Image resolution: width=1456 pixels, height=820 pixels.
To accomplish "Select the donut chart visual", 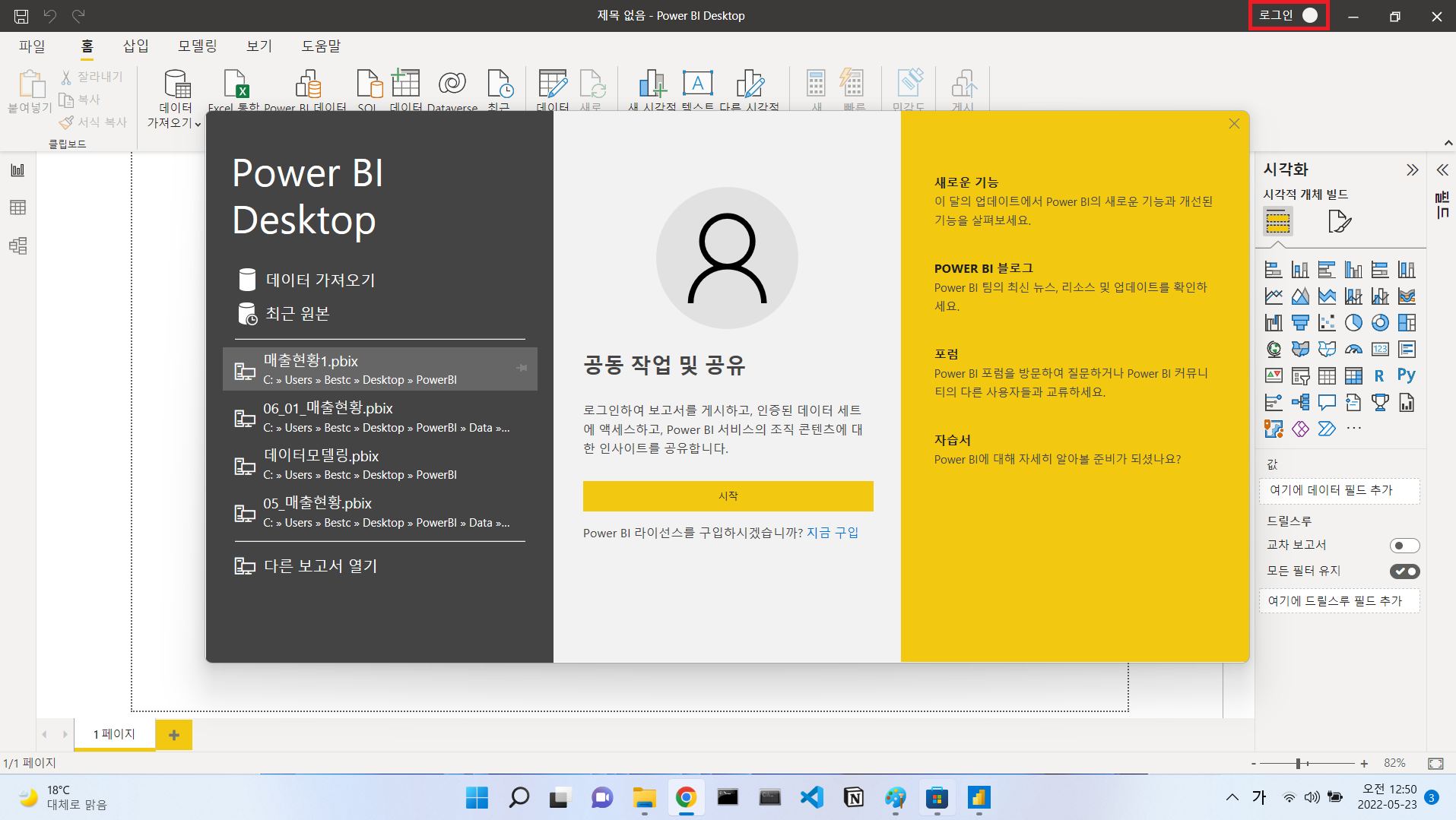I will [1380, 323].
